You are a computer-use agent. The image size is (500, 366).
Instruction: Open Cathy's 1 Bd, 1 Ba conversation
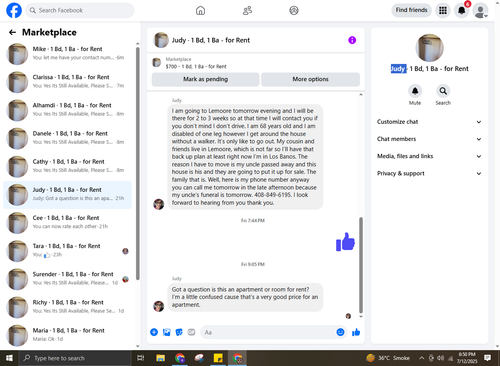[x=68, y=166]
